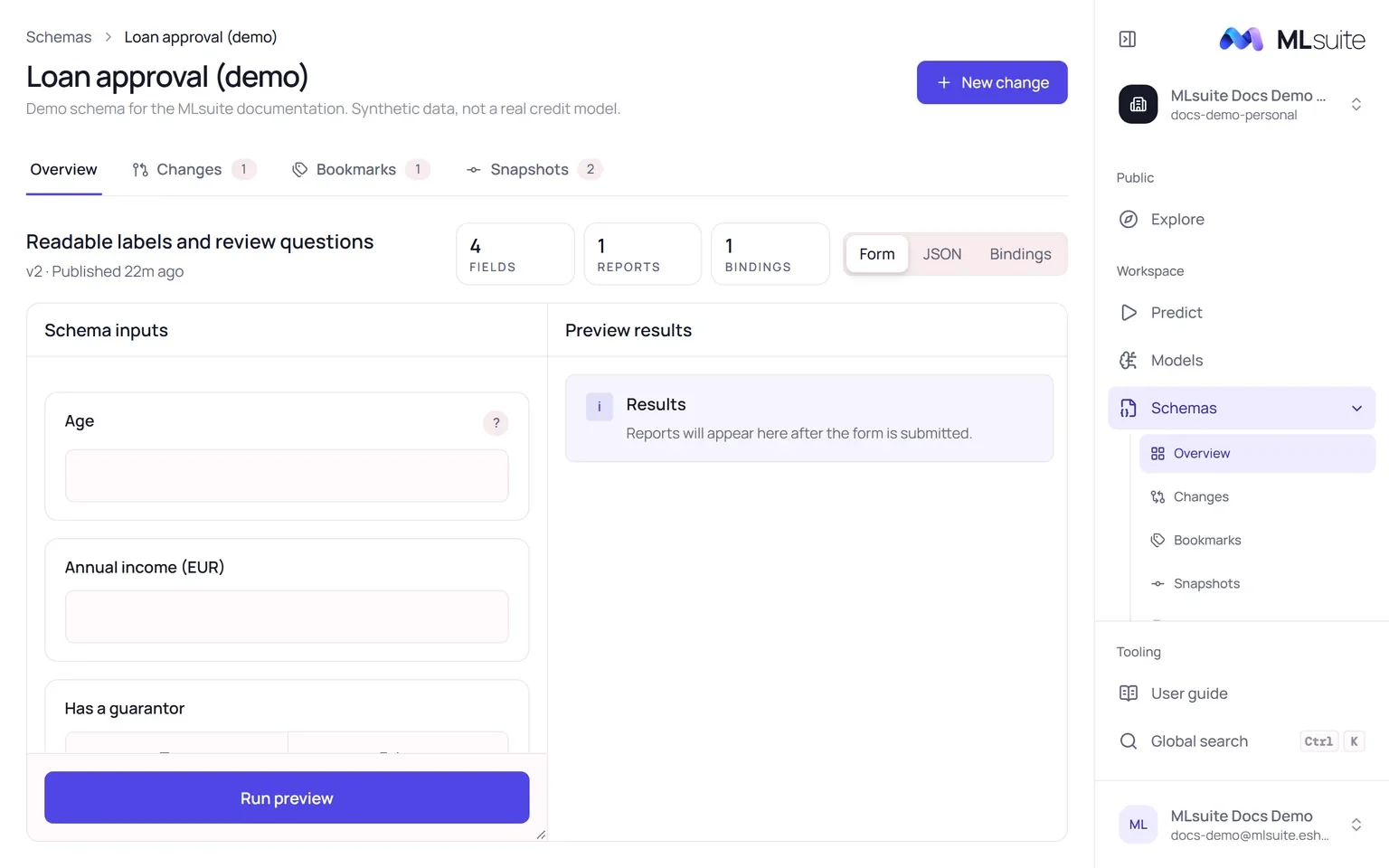Select Predict in sidebar

1242,312
